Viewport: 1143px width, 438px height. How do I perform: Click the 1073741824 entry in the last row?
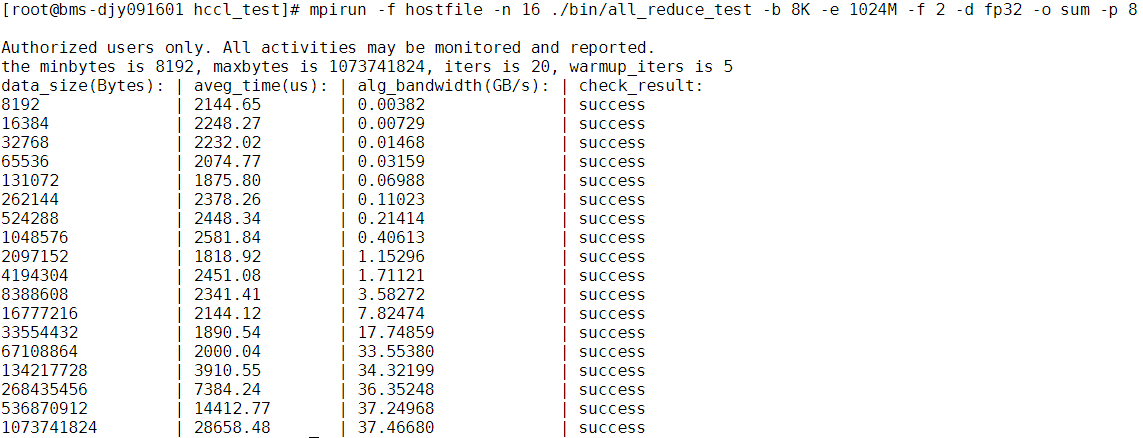point(50,428)
